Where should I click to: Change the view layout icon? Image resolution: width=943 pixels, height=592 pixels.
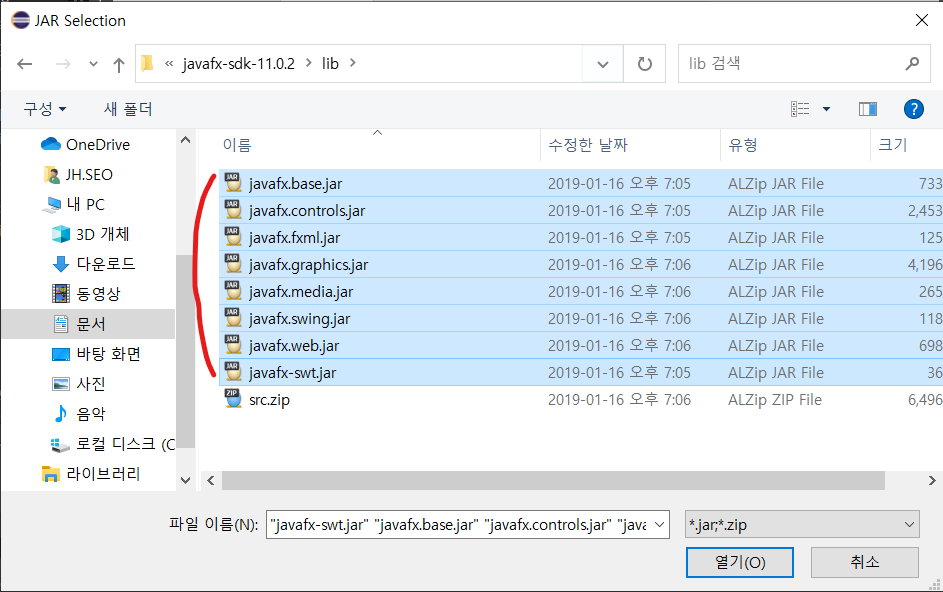coord(800,109)
